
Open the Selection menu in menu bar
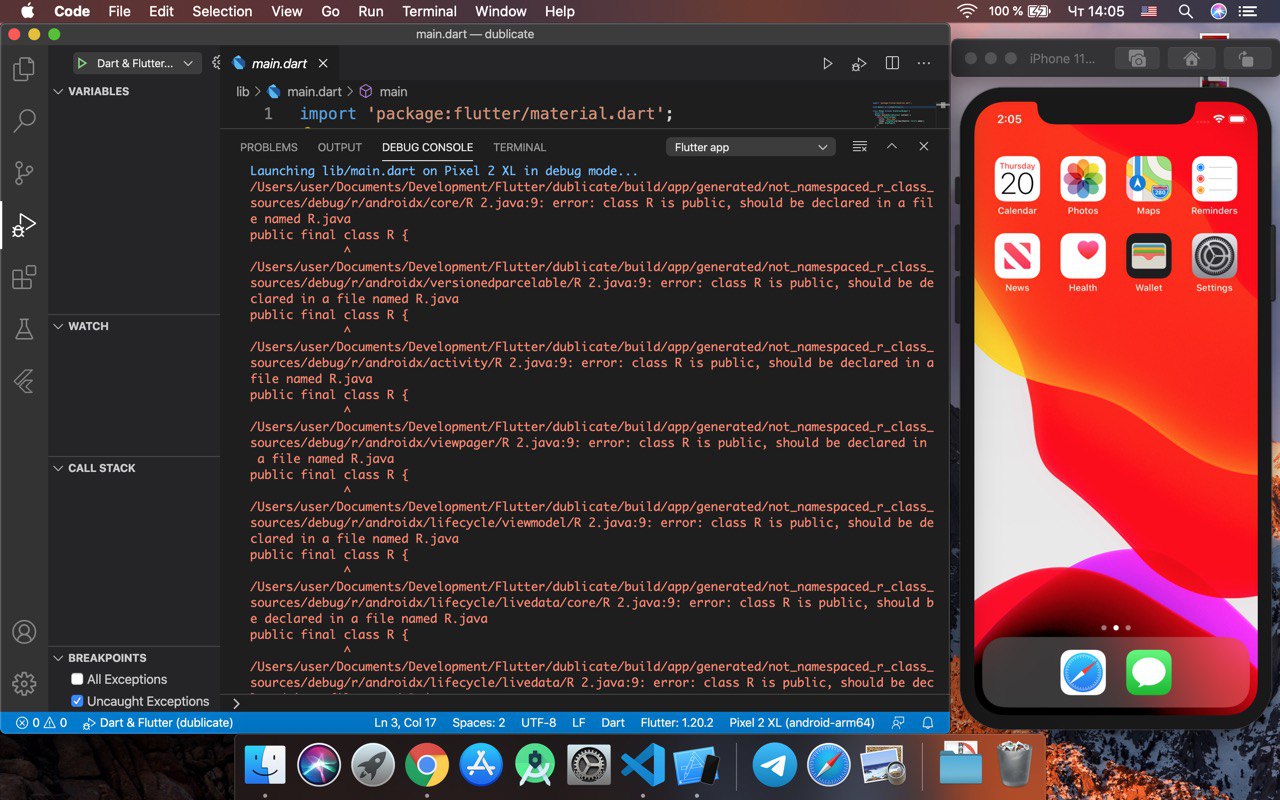pyautogui.click(x=222, y=11)
